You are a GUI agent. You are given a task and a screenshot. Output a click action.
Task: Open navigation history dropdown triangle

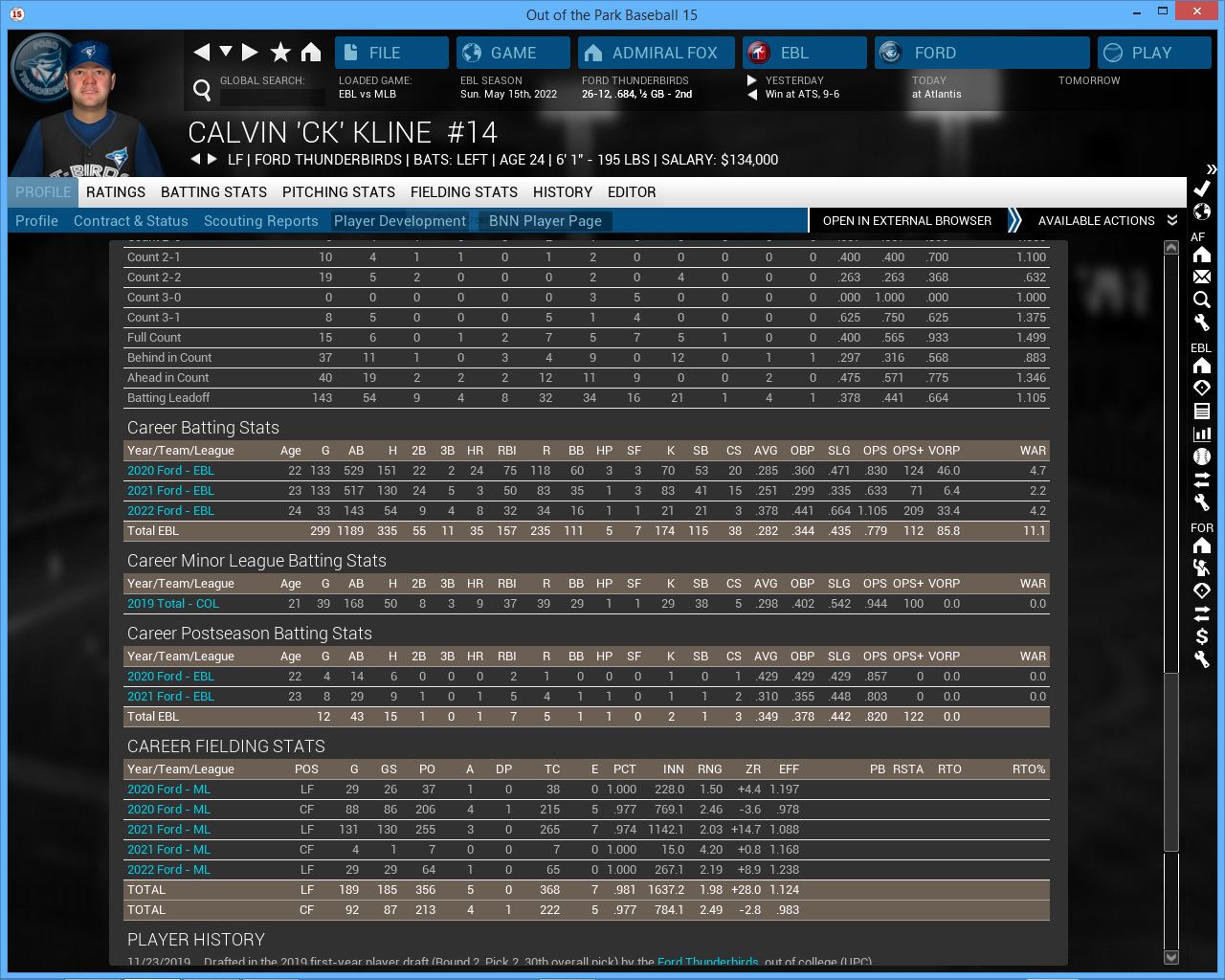pyautogui.click(x=227, y=52)
